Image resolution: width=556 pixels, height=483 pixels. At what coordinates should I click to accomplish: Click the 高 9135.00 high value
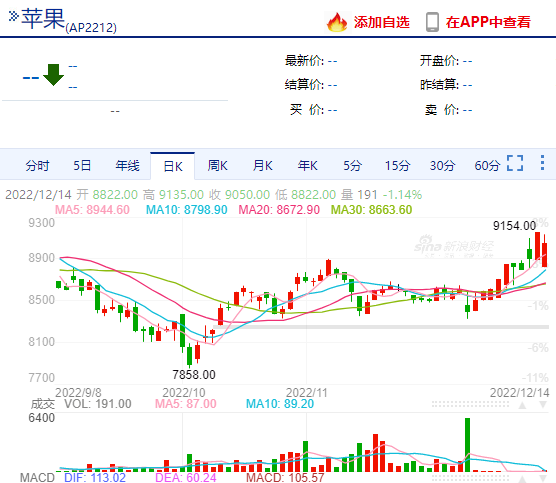(x=173, y=195)
